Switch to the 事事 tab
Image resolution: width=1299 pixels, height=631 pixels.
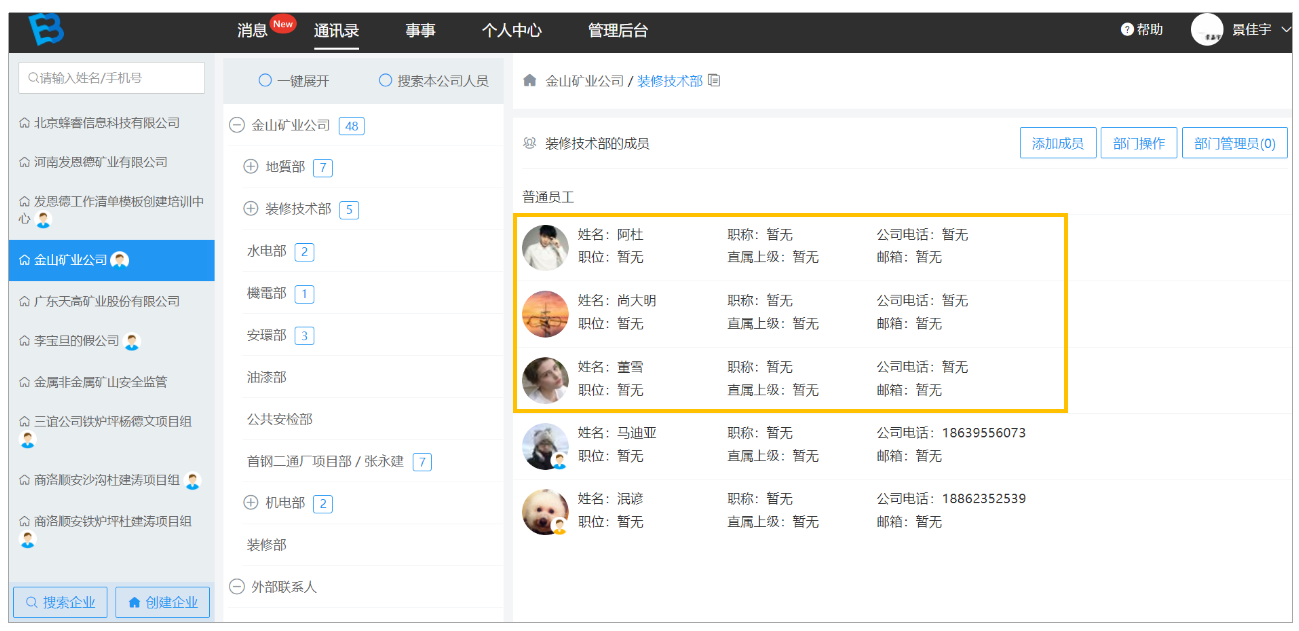click(420, 30)
